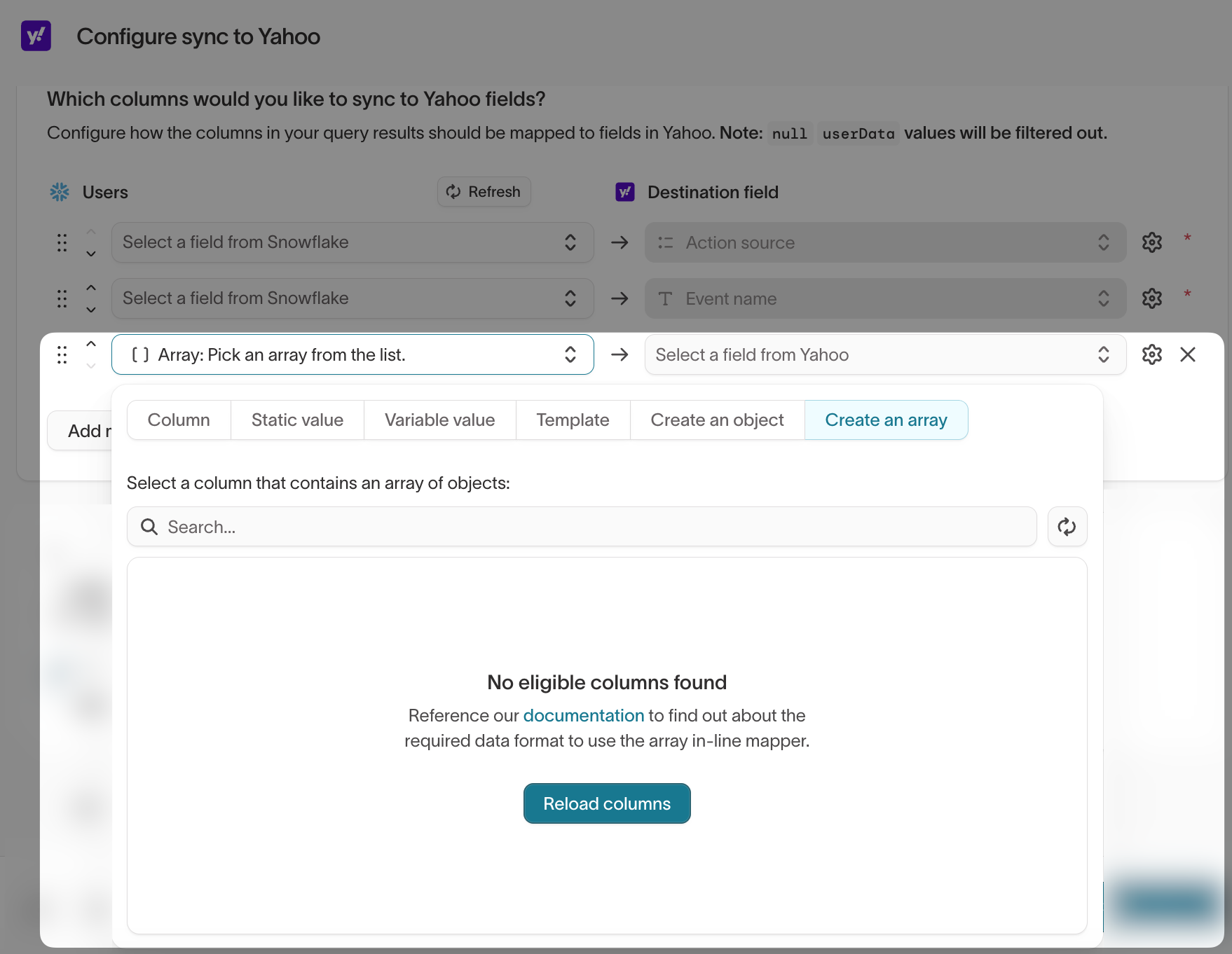Viewport: 1232px width, 954px height.
Task: Open settings gear for Array mapping row
Action: (x=1152, y=354)
